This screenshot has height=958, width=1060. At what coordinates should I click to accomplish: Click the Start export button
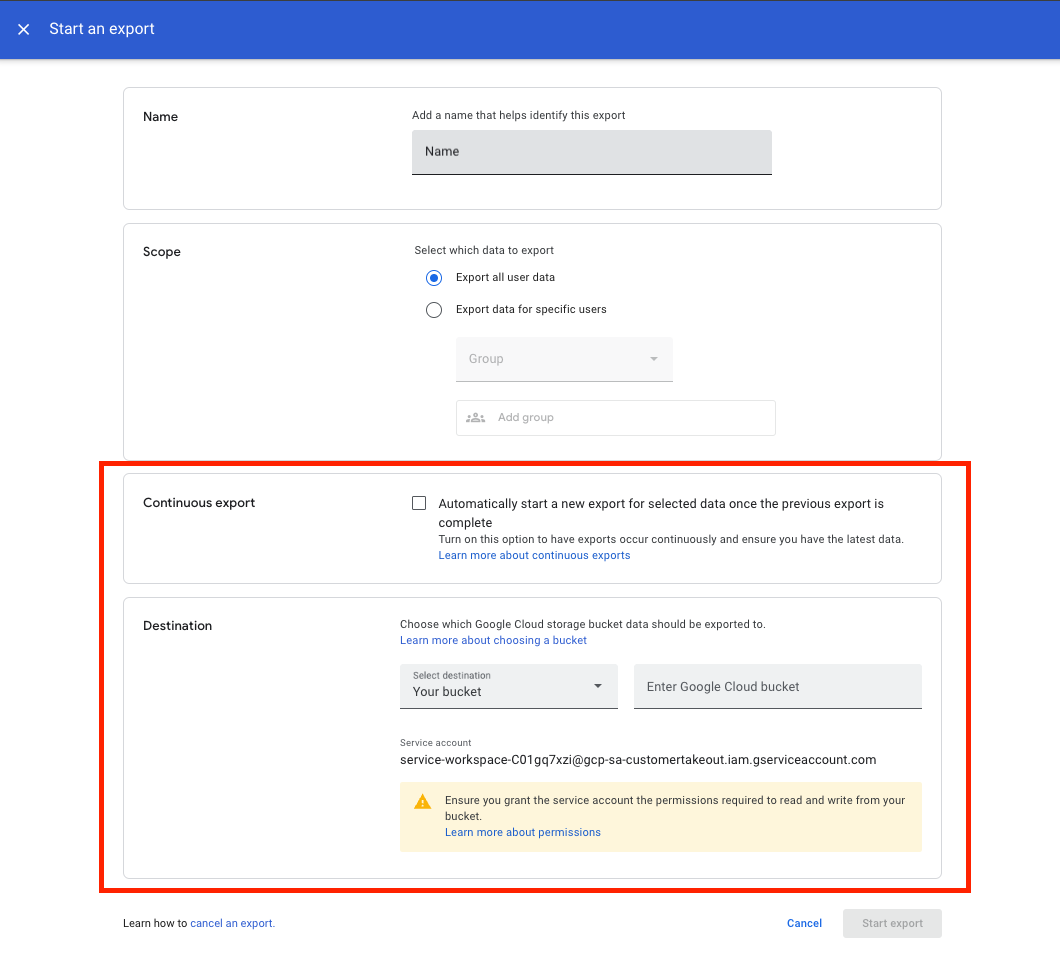tap(892, 924)
